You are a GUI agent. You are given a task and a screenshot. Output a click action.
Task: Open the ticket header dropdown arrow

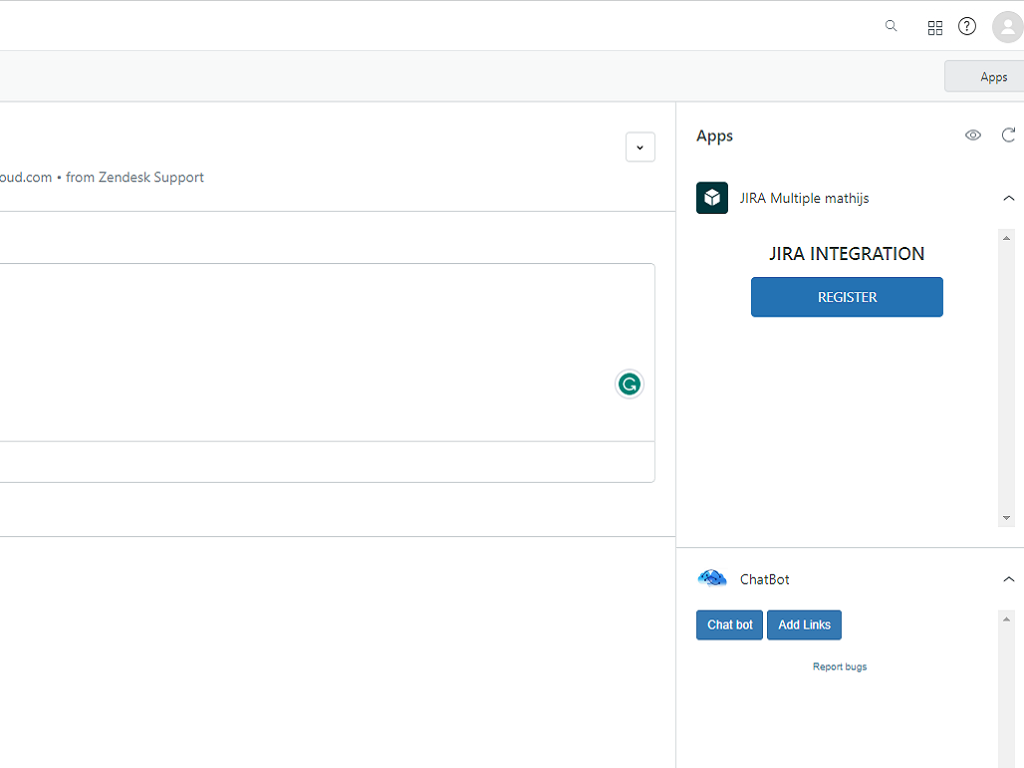(x=640, y=147)
